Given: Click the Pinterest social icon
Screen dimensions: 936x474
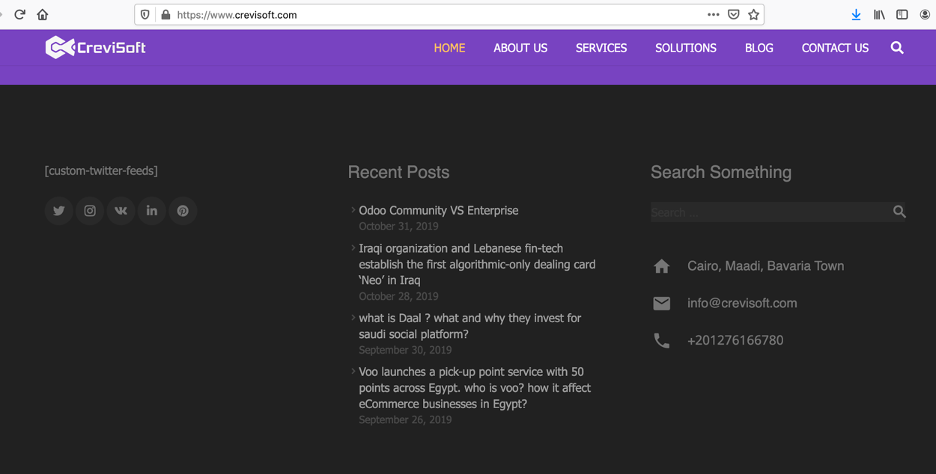Looking at the screenshot, I should tap(183, 211).
